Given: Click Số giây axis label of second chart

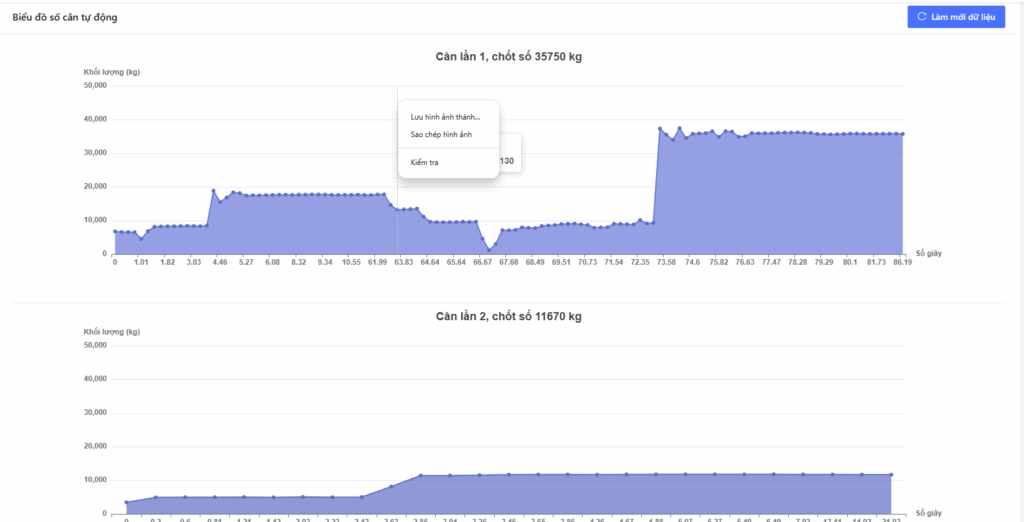Looking at the screenshot, I should point(928,514).
